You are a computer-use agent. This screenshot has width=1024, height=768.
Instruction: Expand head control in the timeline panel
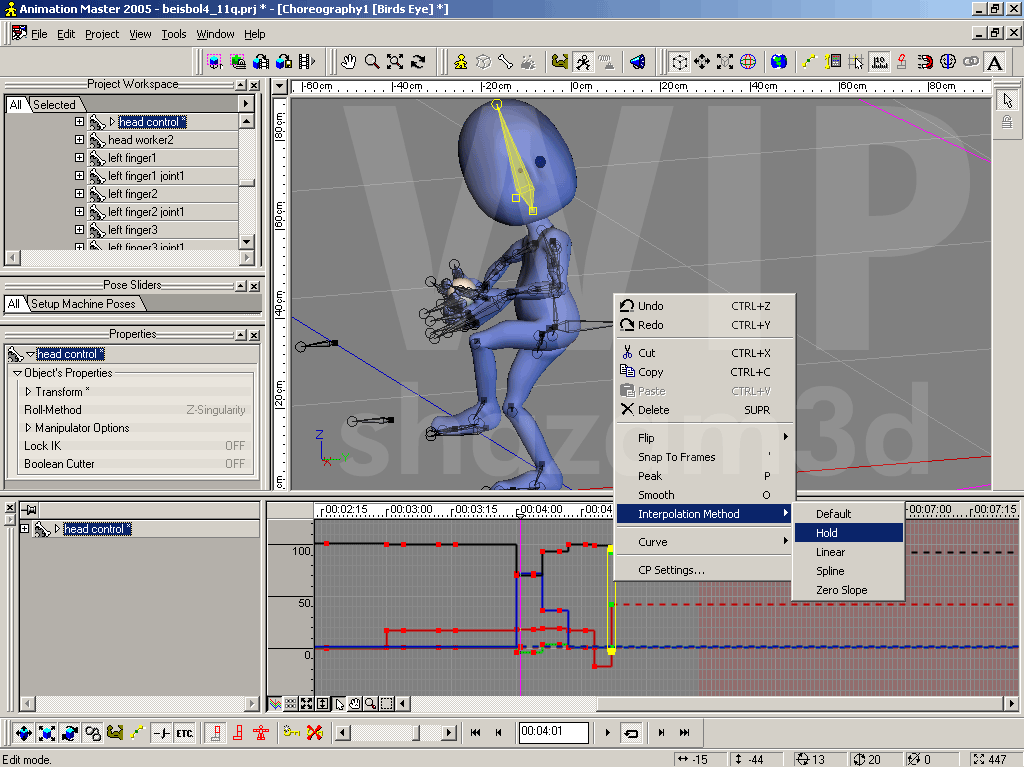coord(24,528)
